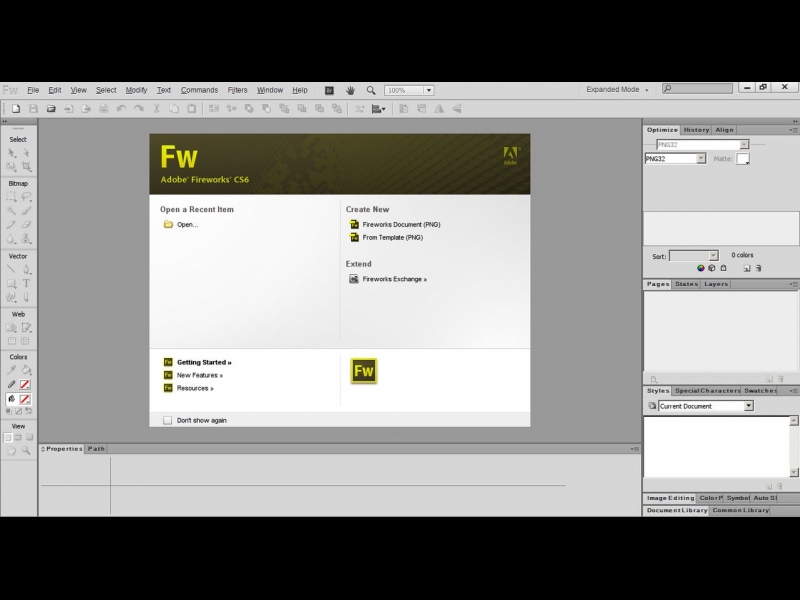Select the Eyedropper tool under Colors

point(12,370)
